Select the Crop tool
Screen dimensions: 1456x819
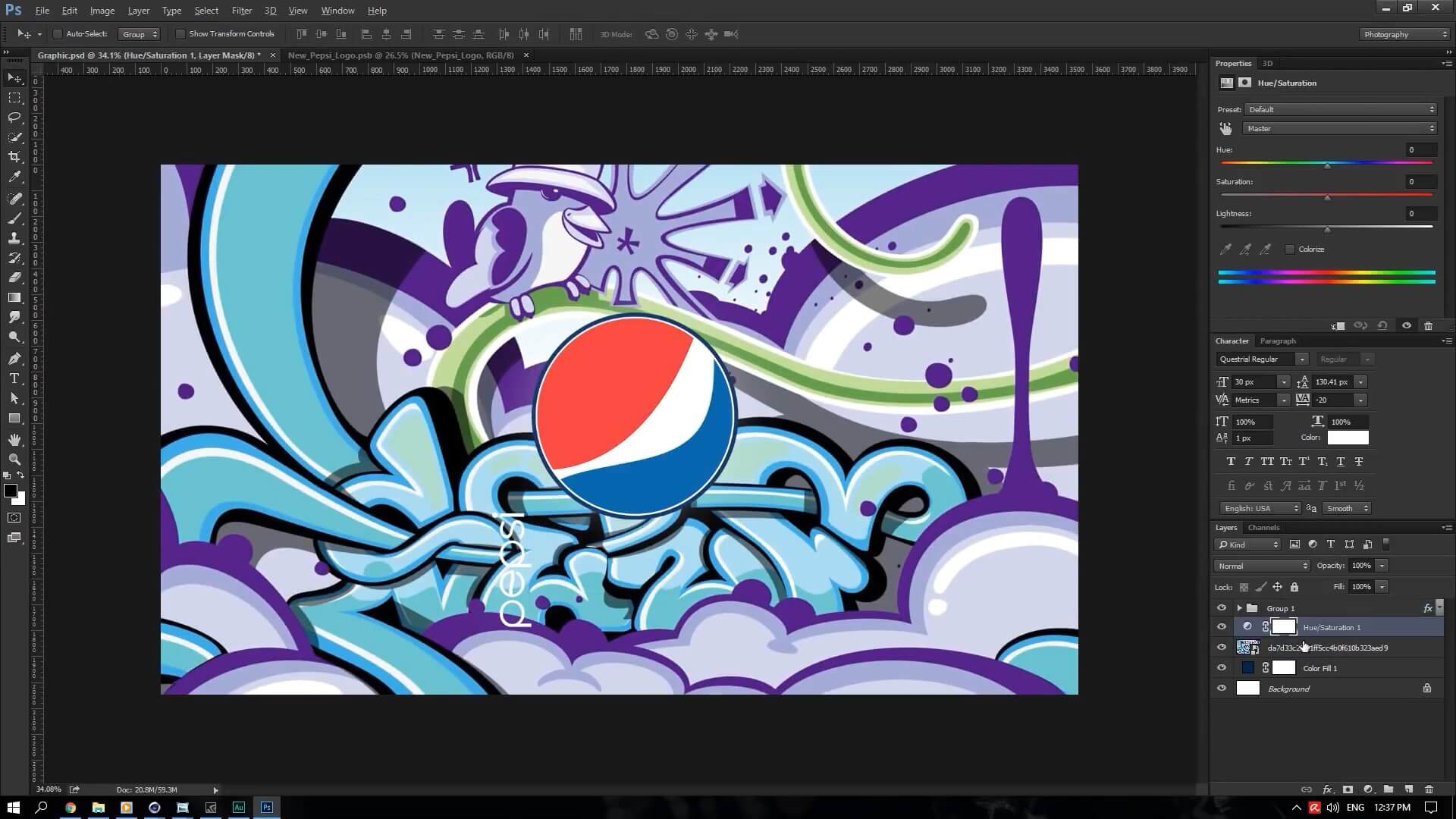(14, 157)
